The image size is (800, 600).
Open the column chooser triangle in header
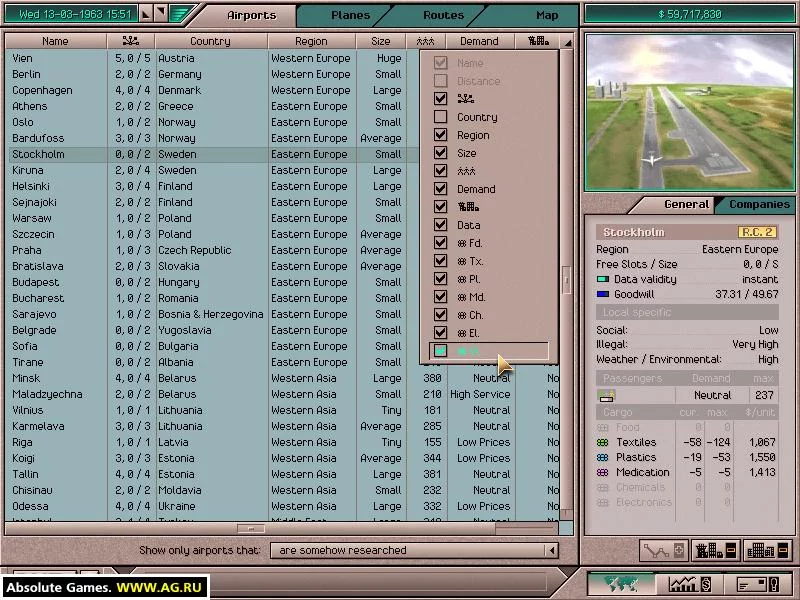click(x=567, y=42)
